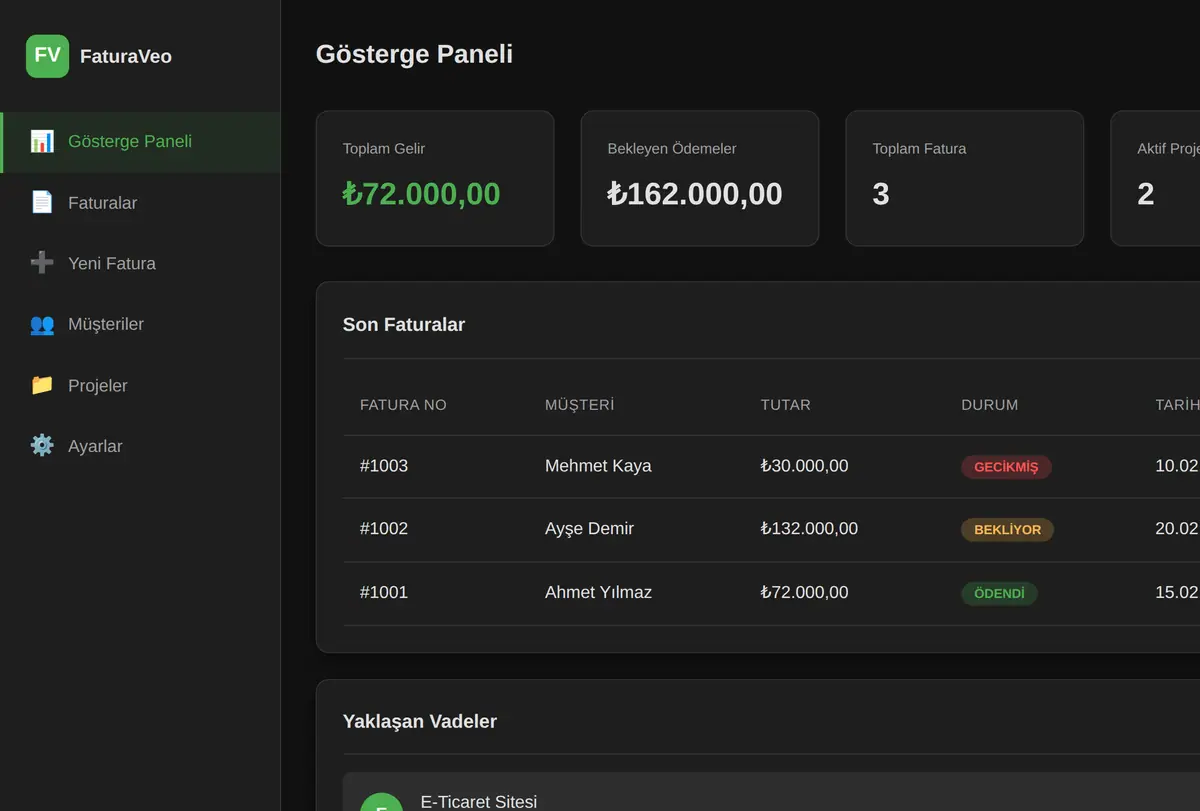Open Ayarlar from the sidebar
Screen dimensions: 1200x811
(140, 447)
